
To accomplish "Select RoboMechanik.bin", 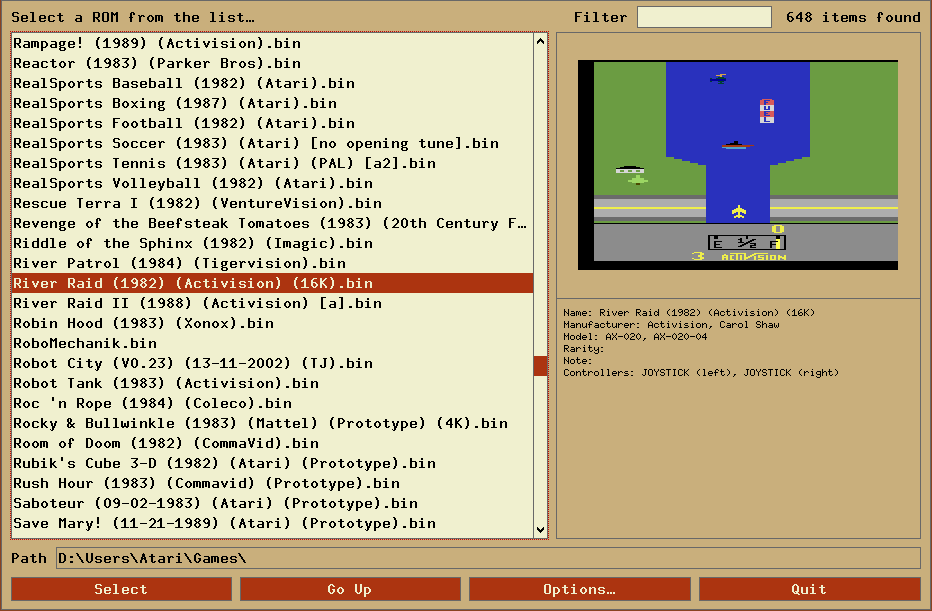I will tap(272, 344).
